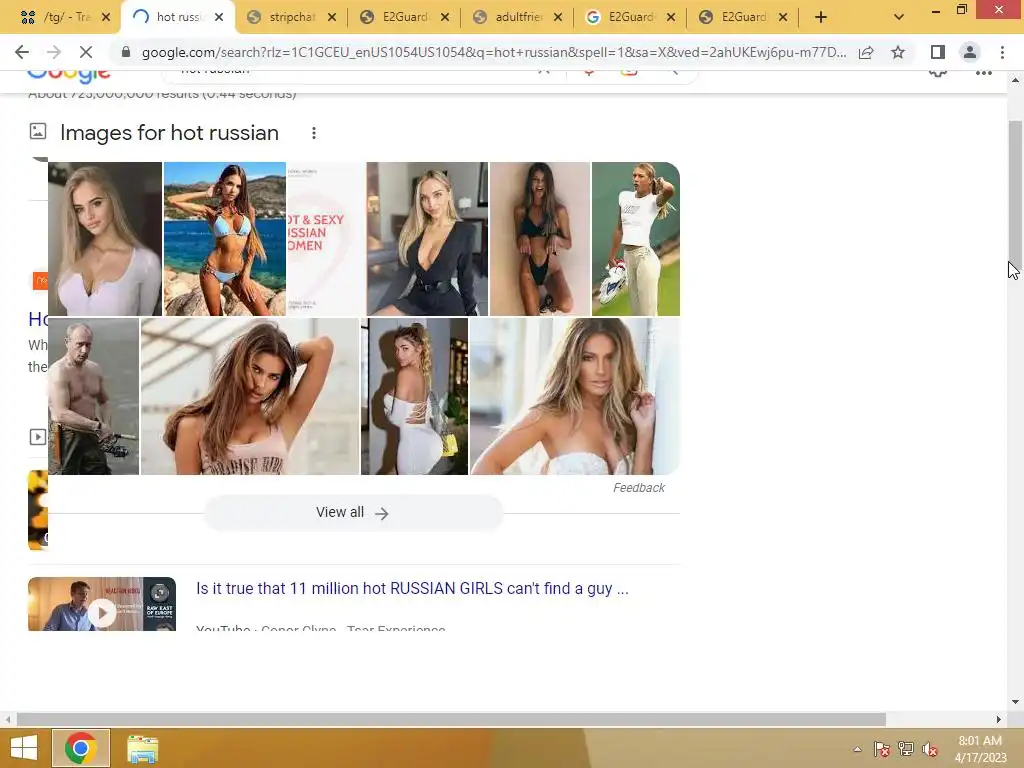Click the muted volume tray icon
1024x768 pixels.
click(x=929, y=749)
